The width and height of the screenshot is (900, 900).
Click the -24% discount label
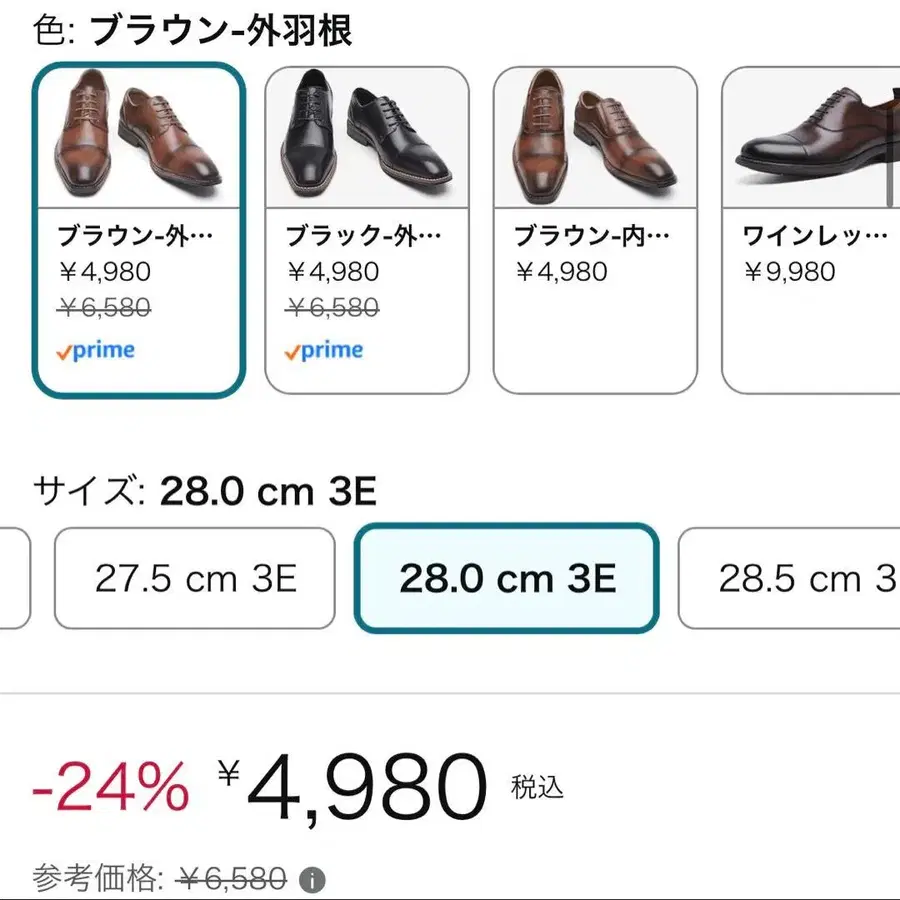[110, 786]
